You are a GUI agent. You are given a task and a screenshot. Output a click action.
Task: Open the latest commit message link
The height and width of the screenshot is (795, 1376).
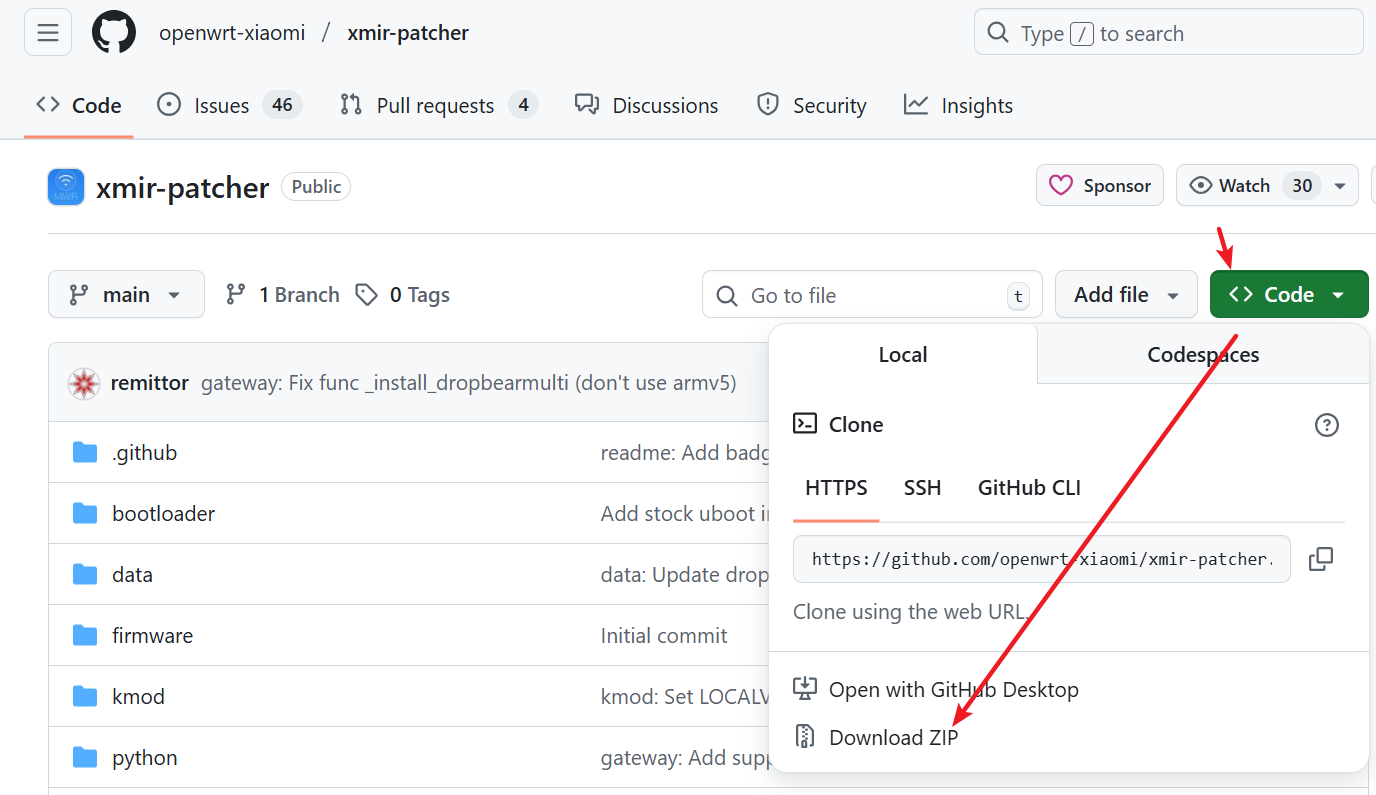click(469, 383)
